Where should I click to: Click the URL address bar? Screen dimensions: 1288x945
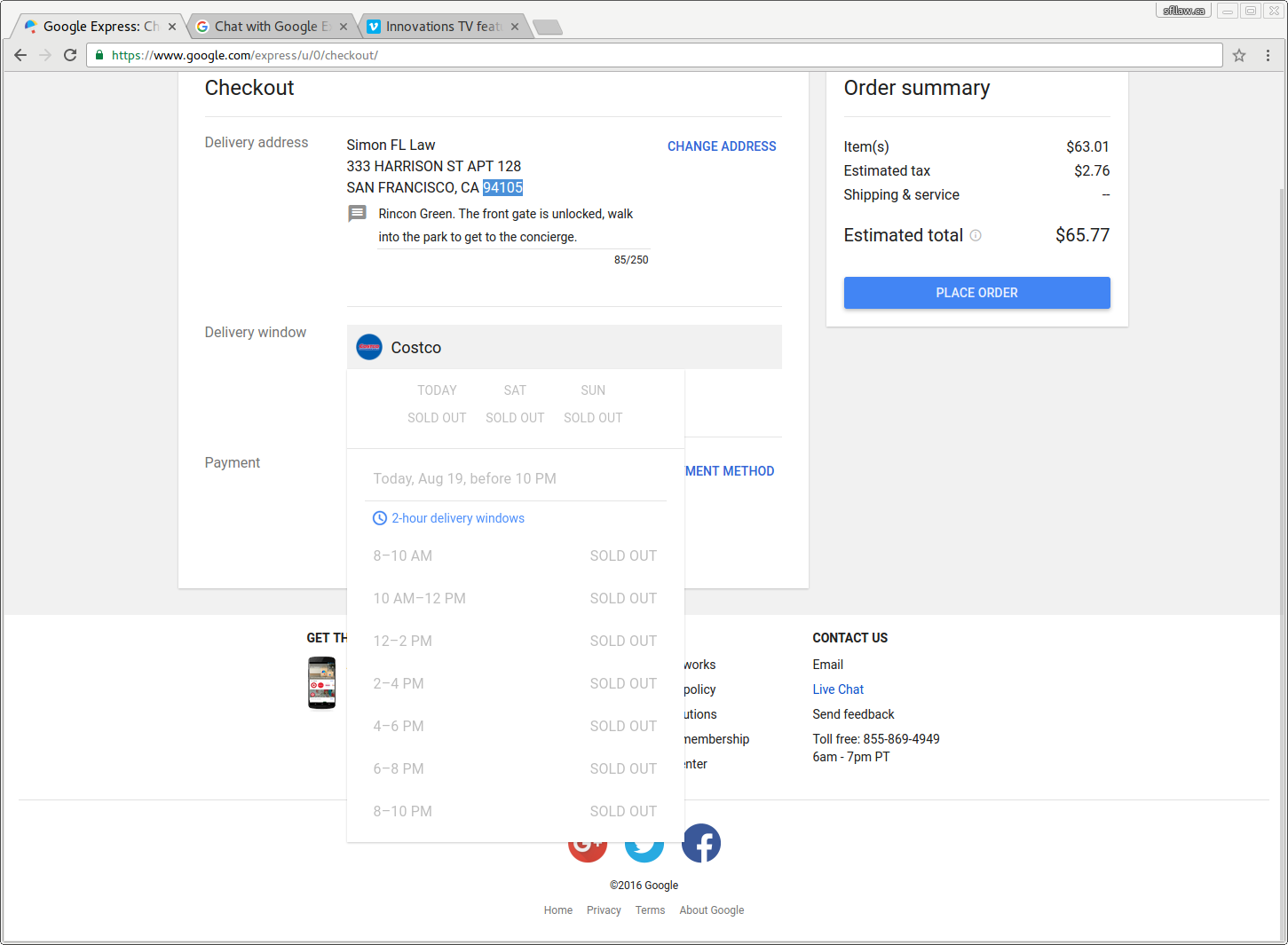(654, 55)
